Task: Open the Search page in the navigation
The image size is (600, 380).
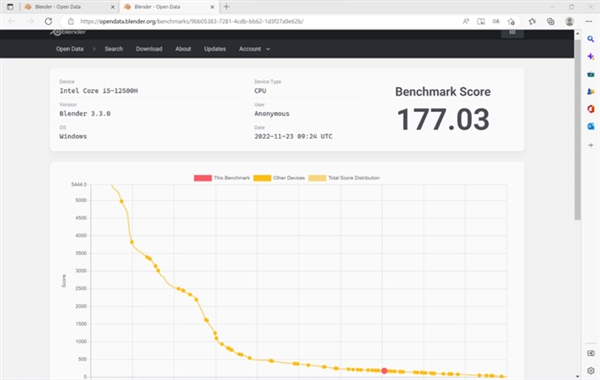Action: [114, 49]
